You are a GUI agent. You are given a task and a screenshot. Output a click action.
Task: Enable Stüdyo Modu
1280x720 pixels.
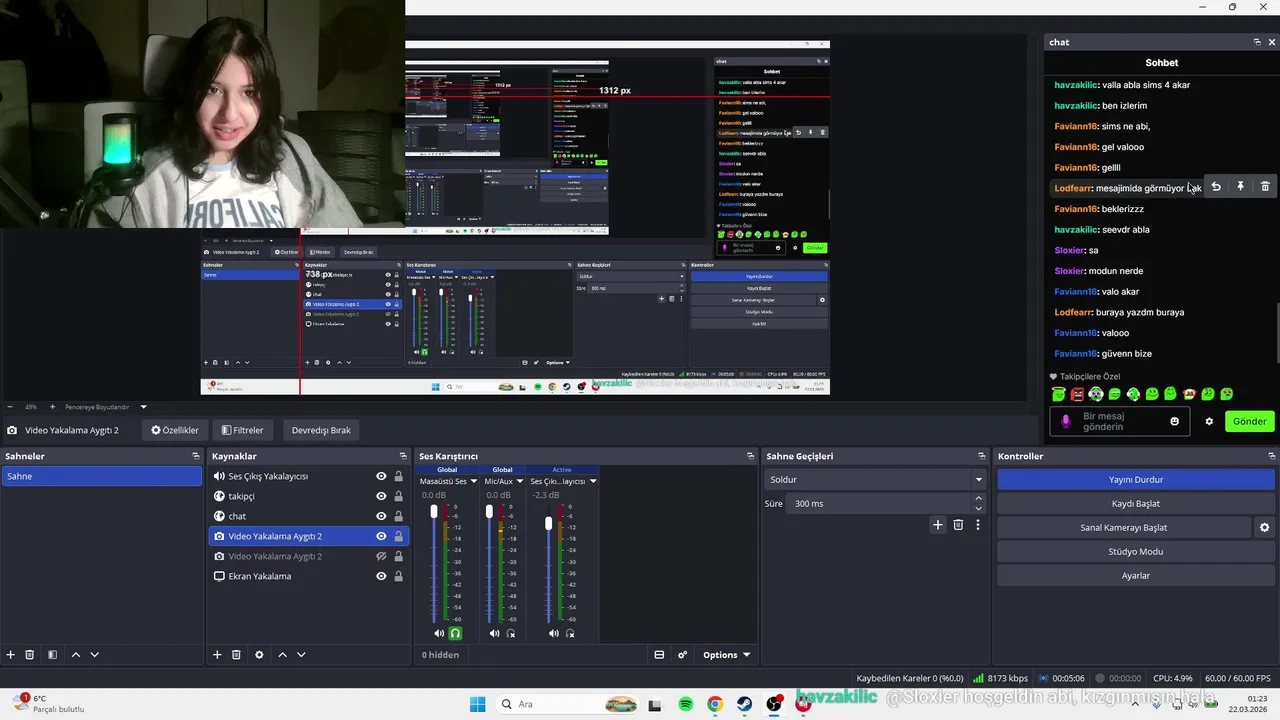click(1135, 551)
